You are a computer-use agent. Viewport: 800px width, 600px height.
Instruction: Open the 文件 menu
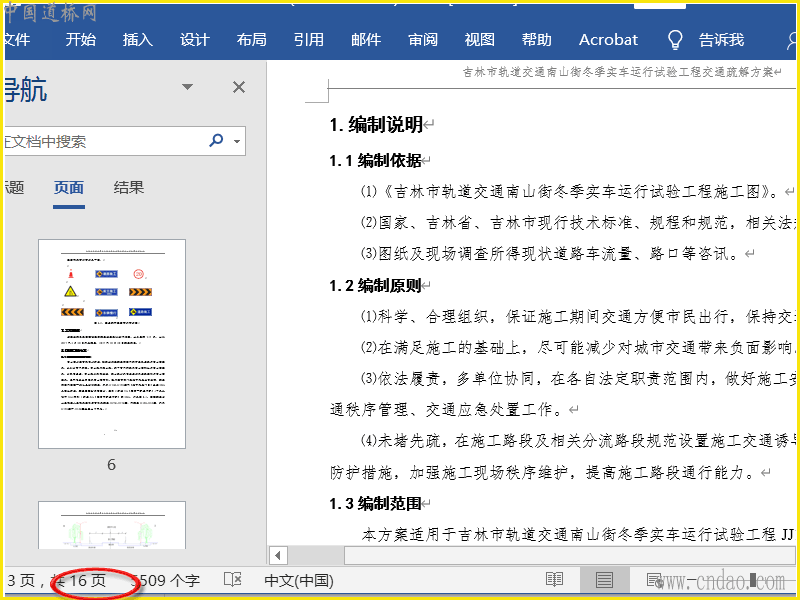tap(17, 39)
